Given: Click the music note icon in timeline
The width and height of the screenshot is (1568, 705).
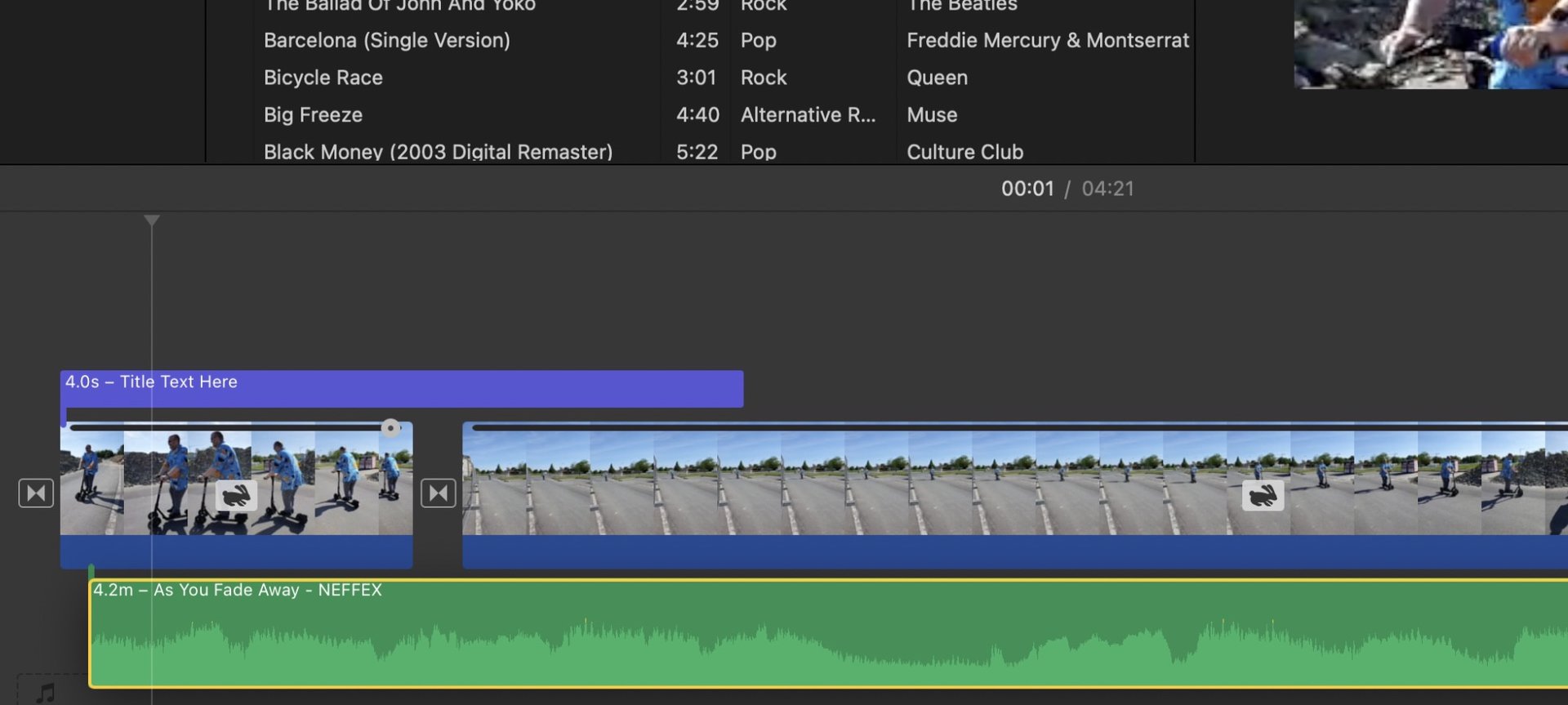Looking at the screenshot, I should tap(46, 693).
